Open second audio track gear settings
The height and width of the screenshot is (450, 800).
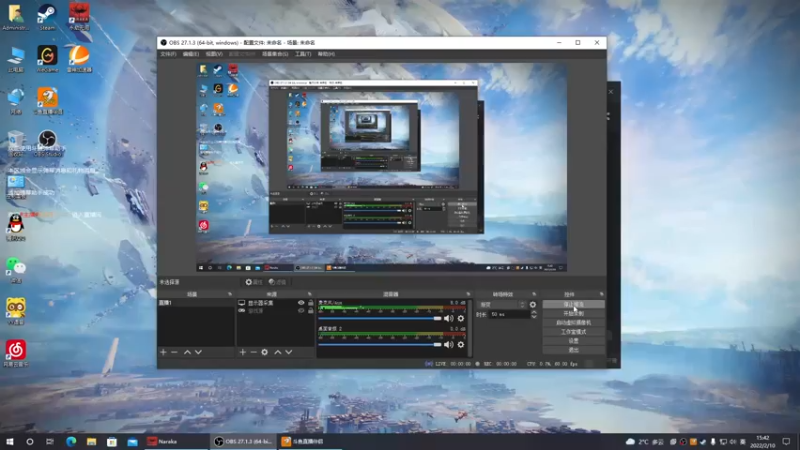(x=460, y=345)
